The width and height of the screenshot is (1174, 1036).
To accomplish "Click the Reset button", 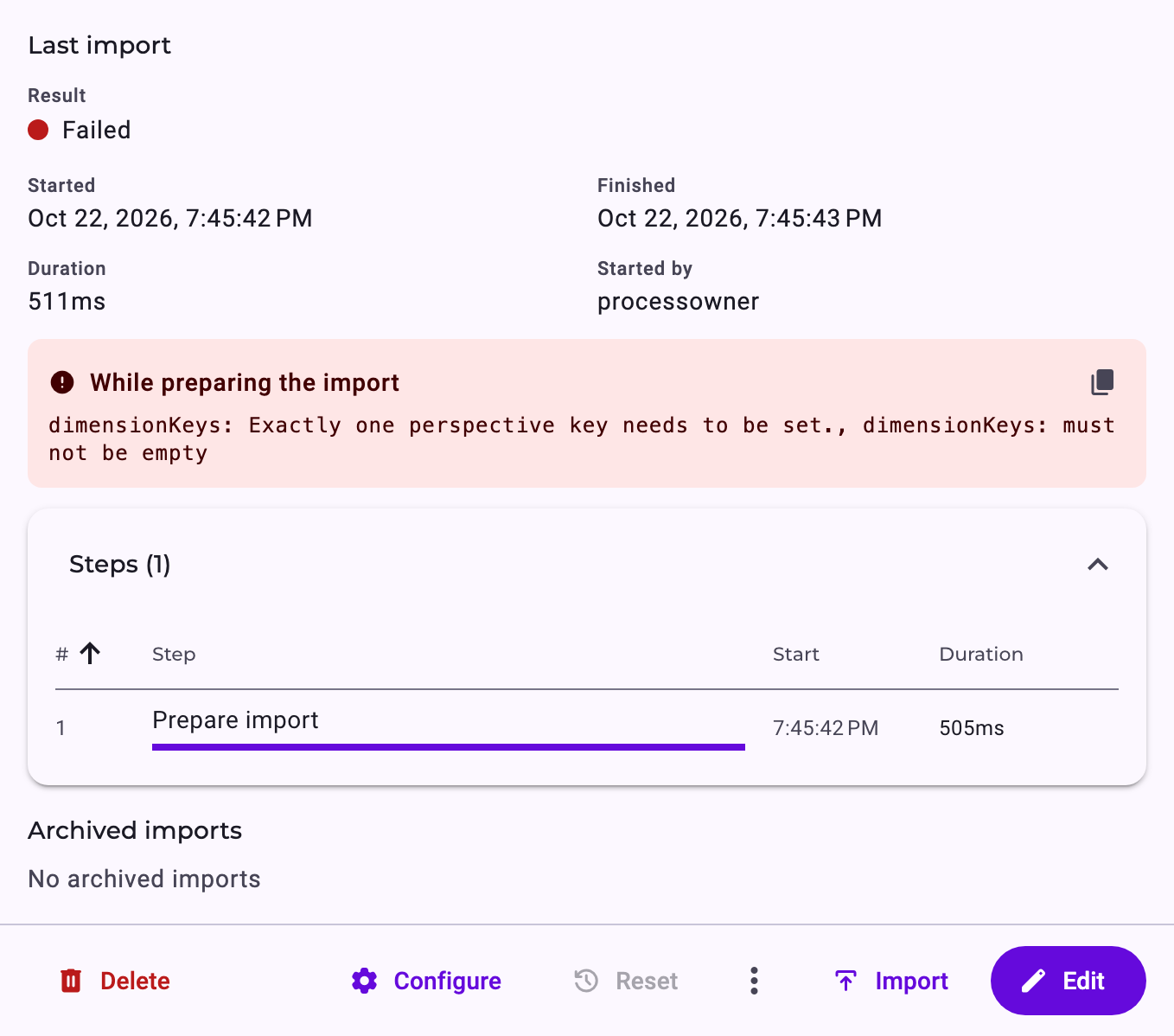I will click(626, 981).
